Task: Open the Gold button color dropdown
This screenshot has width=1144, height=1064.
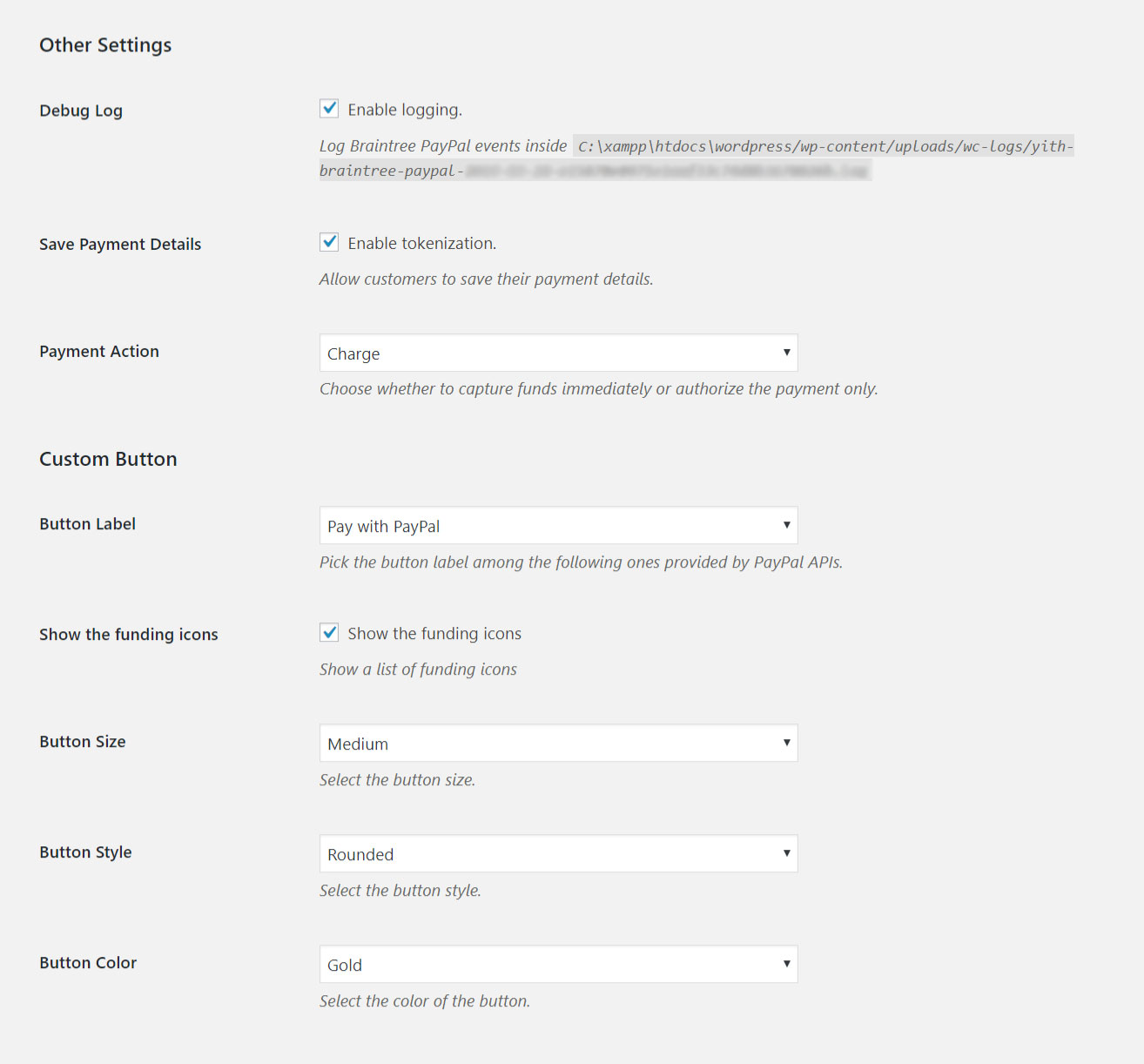Action: 558,965
